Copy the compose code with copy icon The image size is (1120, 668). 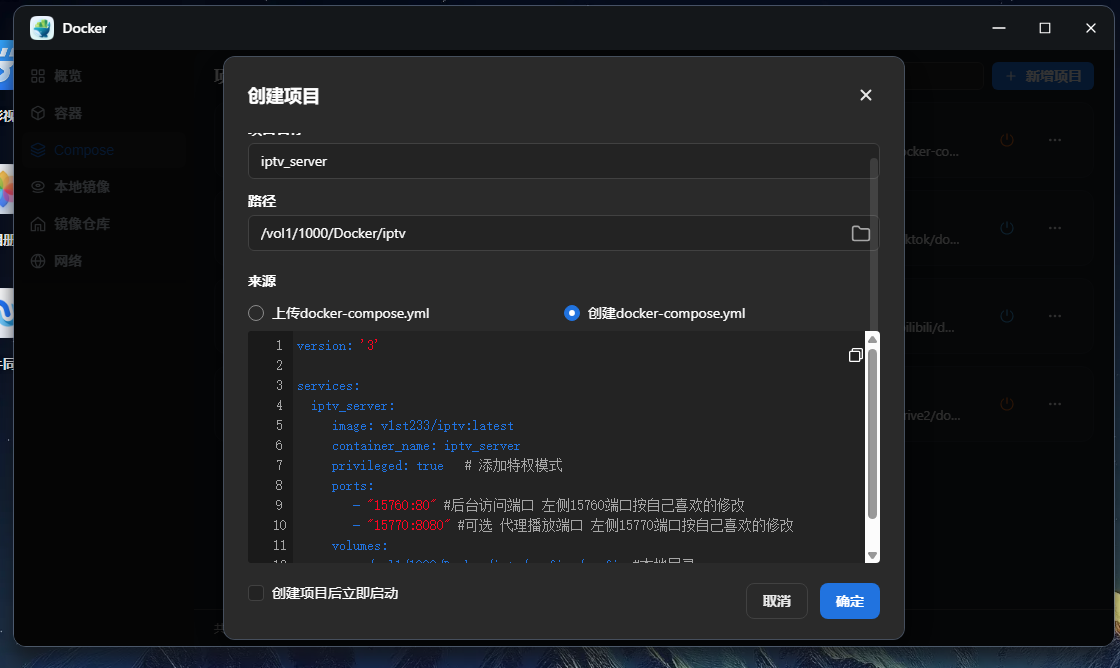coord(855,355)
